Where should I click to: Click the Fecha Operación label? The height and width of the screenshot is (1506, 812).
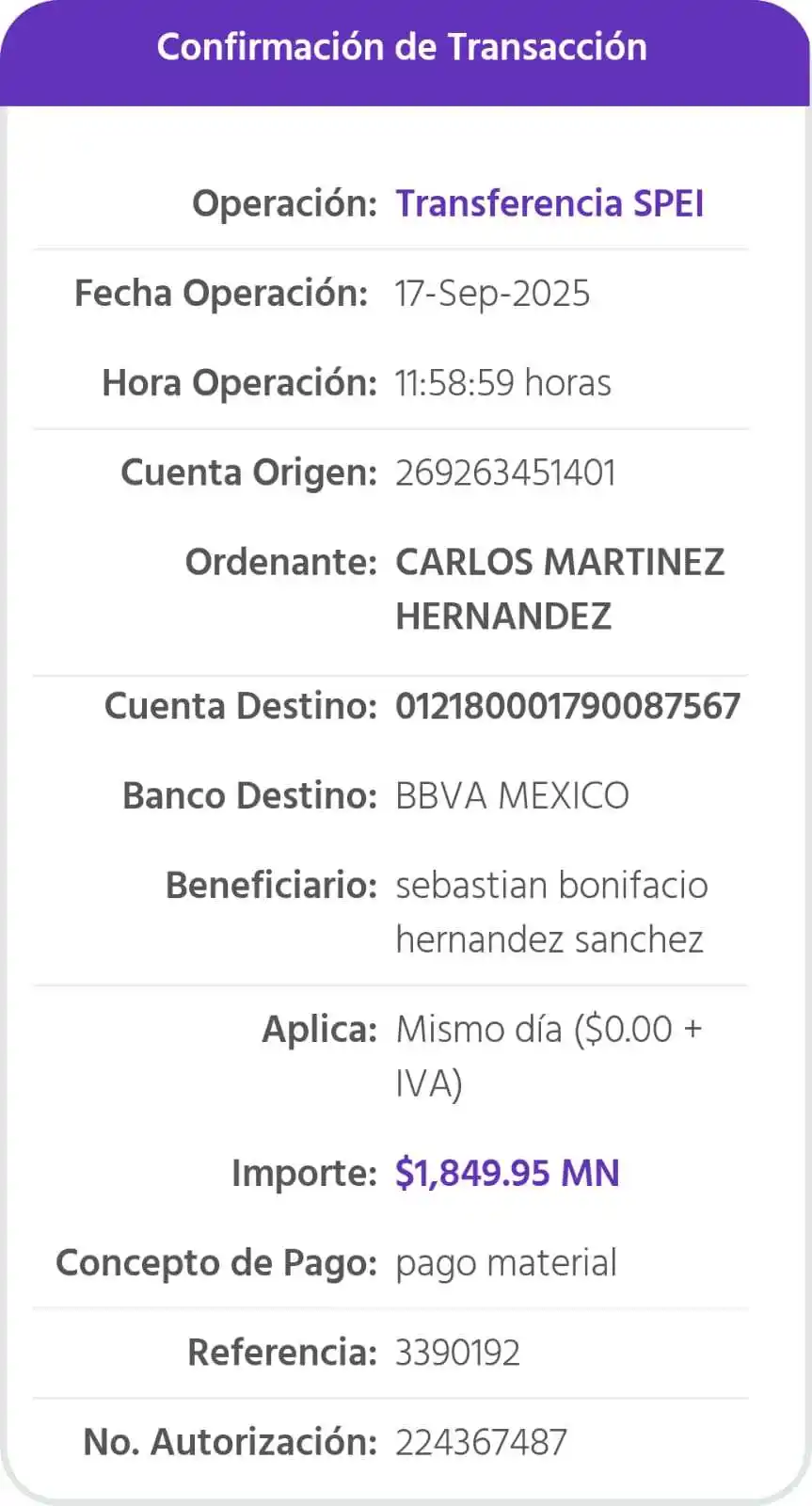click(221, 294)
